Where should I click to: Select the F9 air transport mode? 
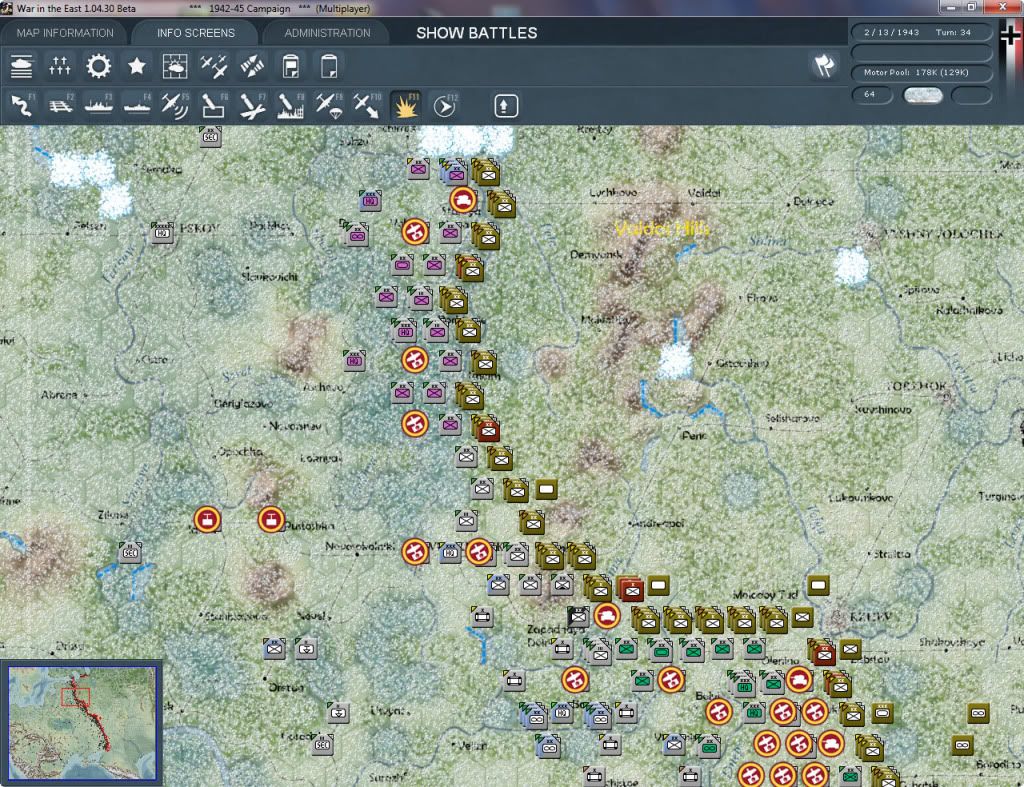tap(329, 106)
